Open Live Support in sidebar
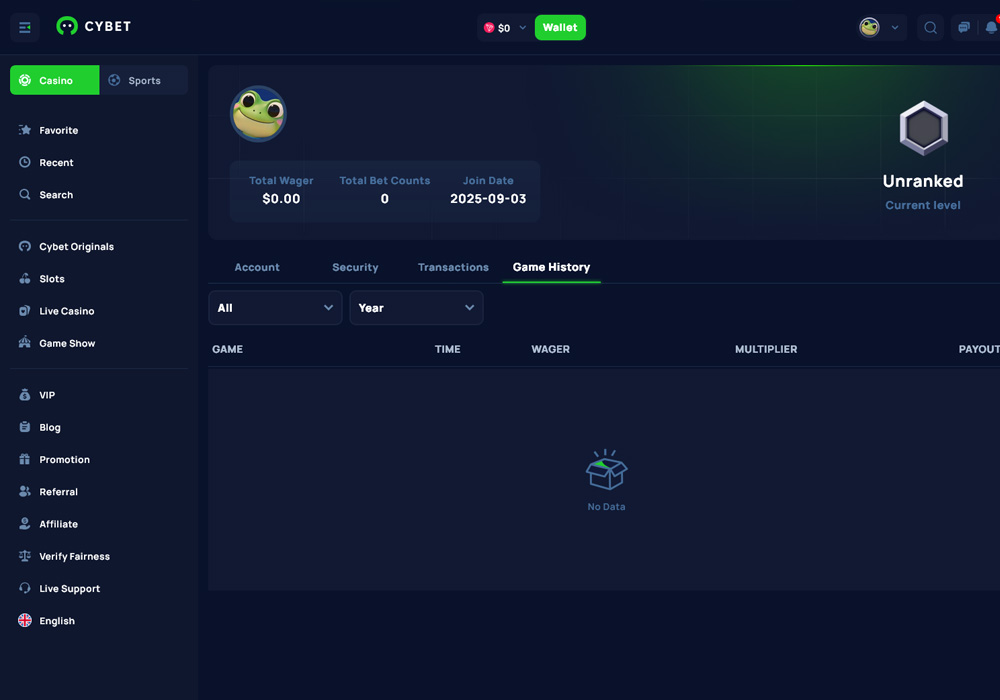 click(x=69, y=588)
